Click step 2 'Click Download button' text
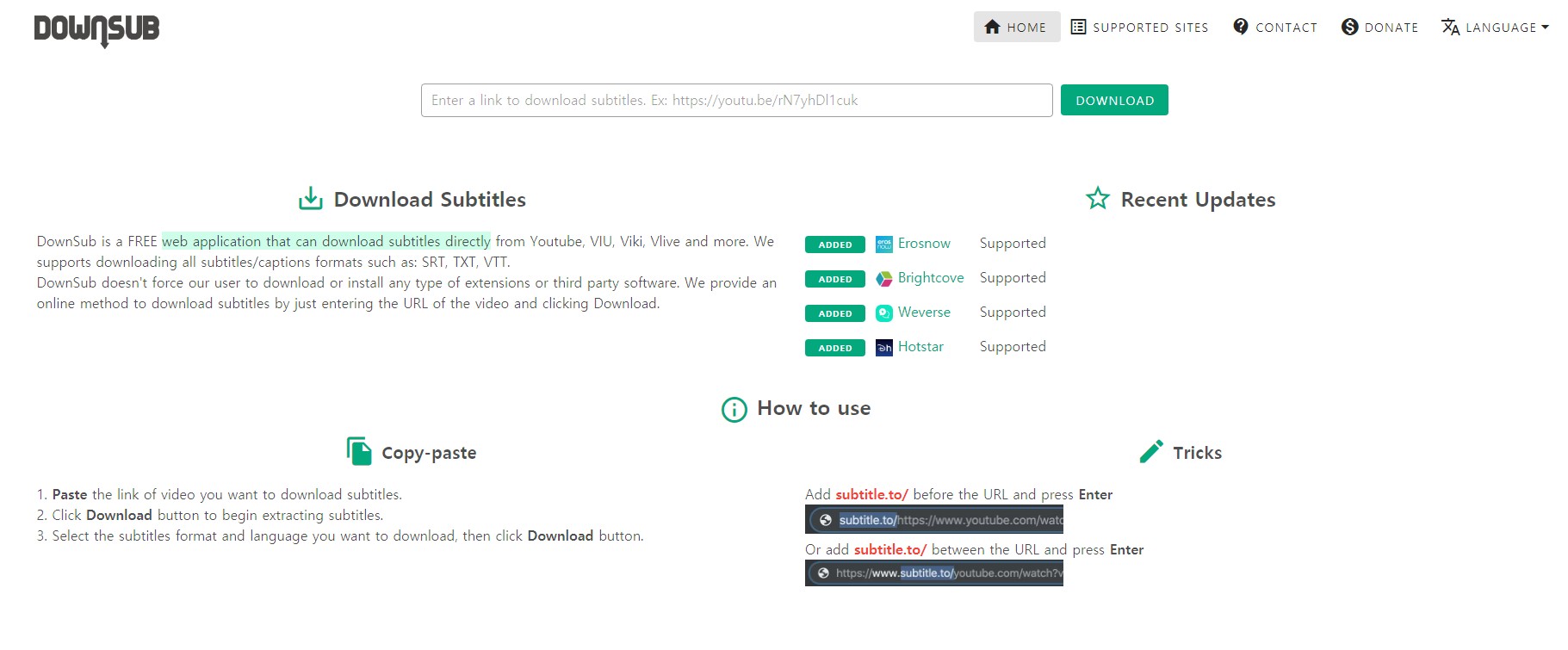This screenshot has width=1568, height=650. click(210, 515)
